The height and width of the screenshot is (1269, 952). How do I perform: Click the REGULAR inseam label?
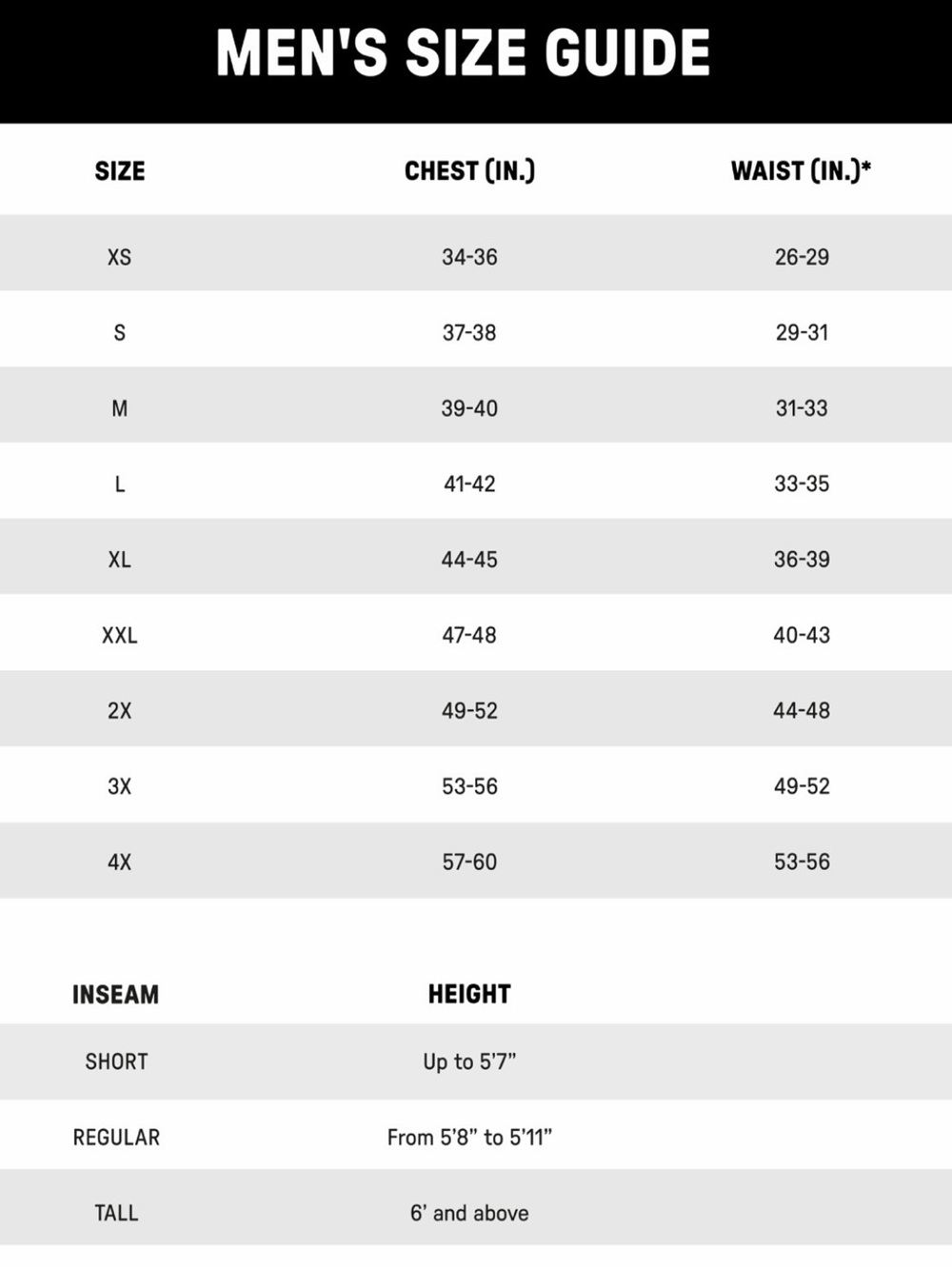116,1138
